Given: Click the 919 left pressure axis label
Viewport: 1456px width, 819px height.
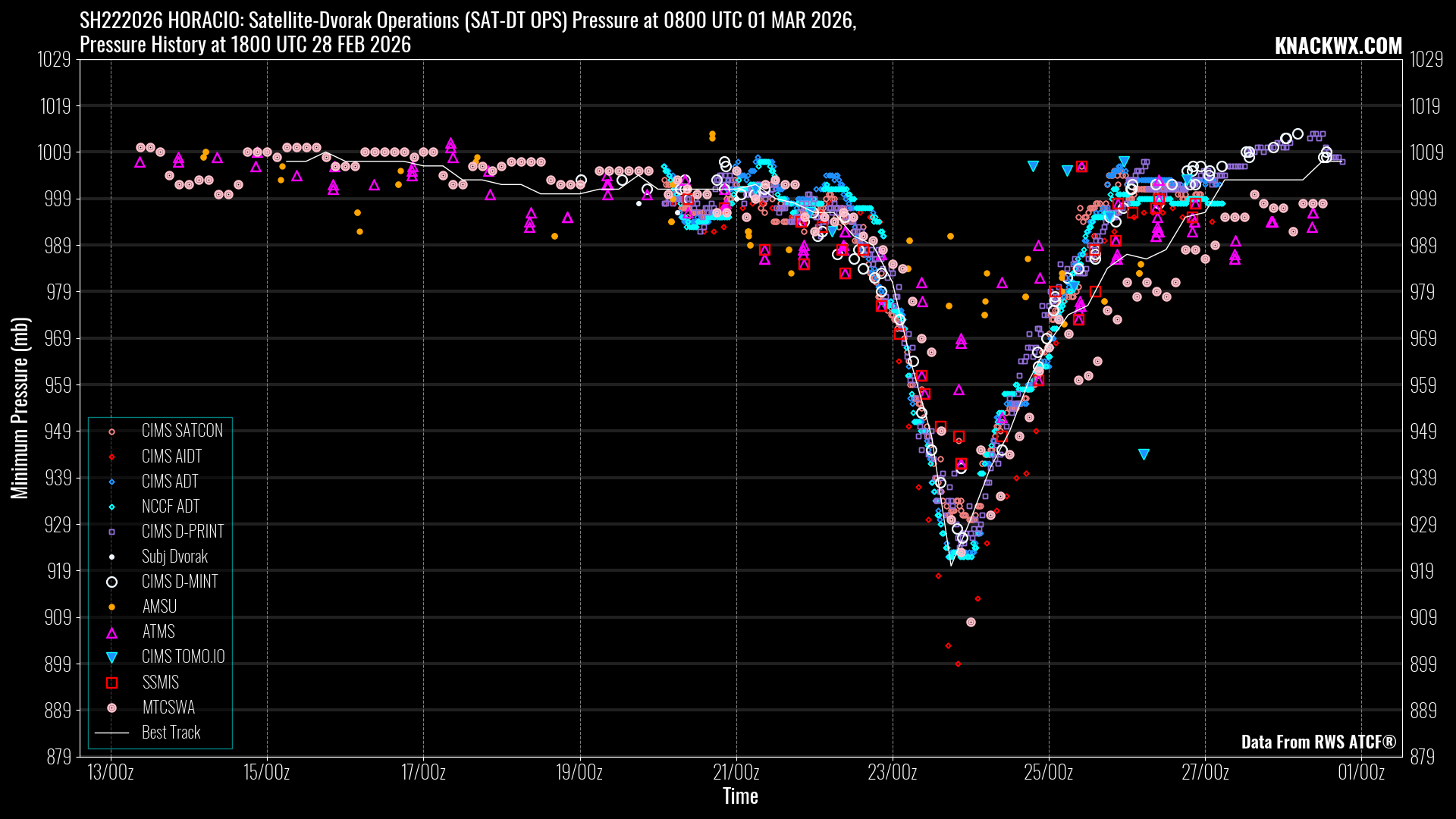Looking at the screenshot, I should click(59, 571).
